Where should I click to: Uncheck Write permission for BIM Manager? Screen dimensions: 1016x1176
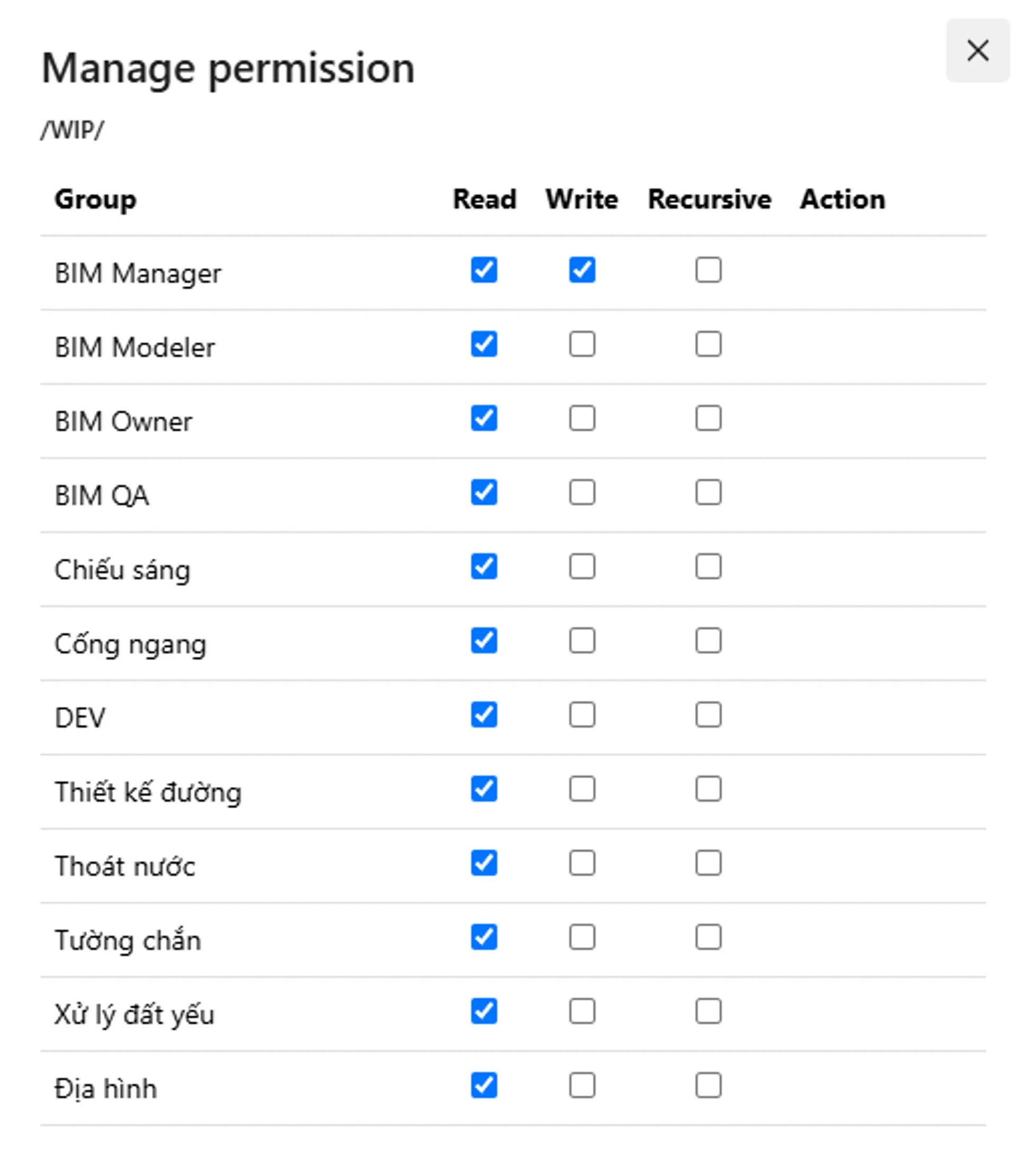coord(582,270)
